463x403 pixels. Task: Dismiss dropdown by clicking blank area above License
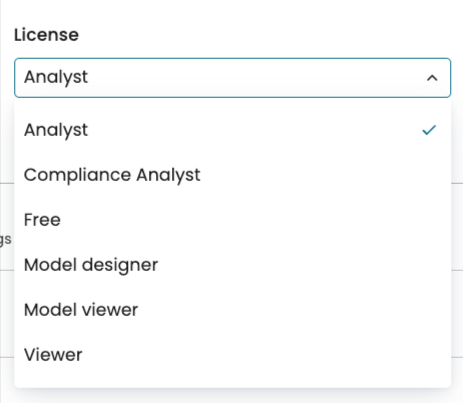(233, 12)
